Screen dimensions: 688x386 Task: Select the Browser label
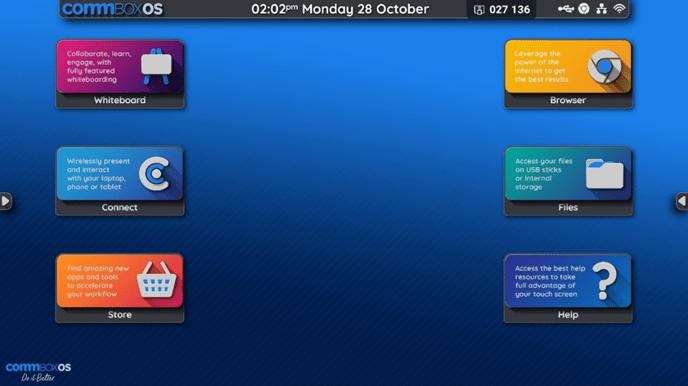568,100
